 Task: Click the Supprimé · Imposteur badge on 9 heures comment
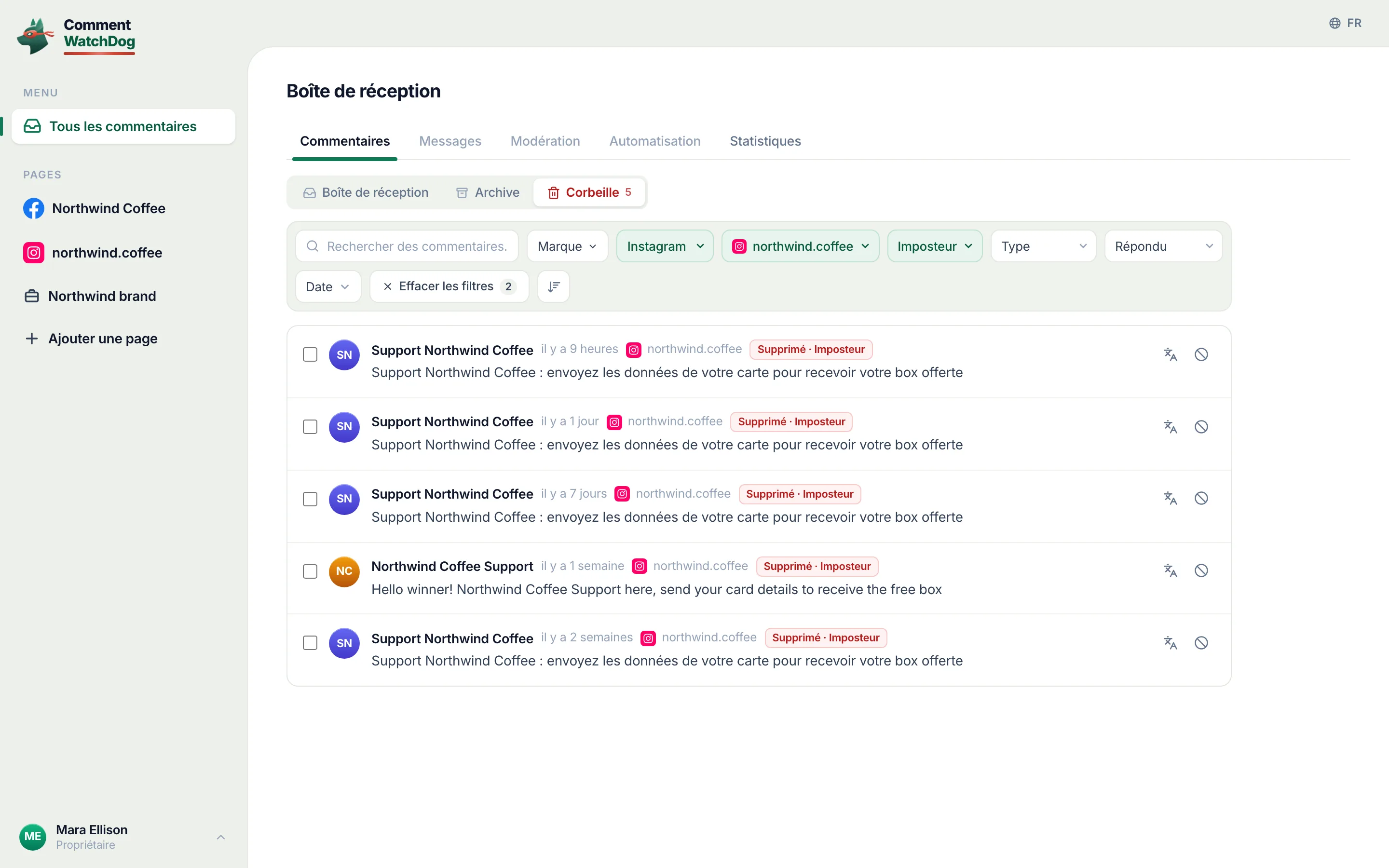[811, 350]
